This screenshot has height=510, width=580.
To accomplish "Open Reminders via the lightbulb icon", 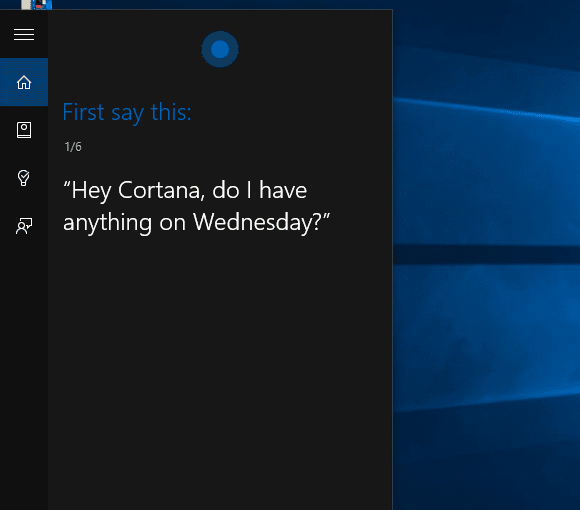I will [x=24, y=178].
